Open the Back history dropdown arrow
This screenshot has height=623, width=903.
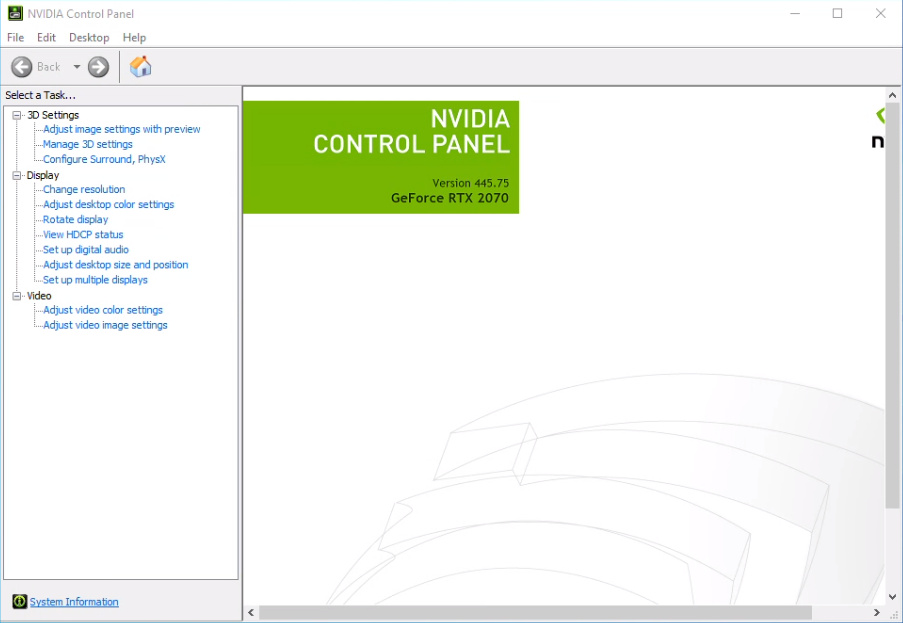click(x=77, y=67)
